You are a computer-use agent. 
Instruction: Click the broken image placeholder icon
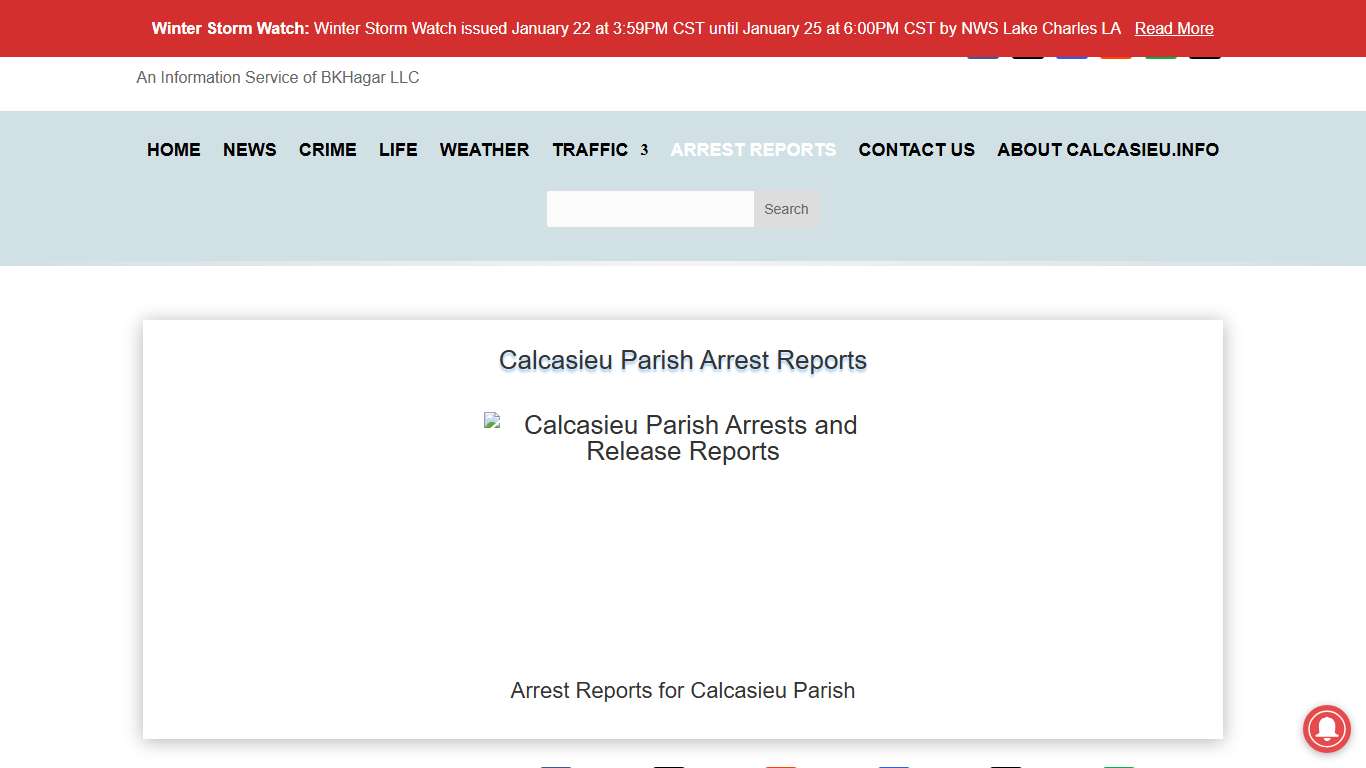coord(491,421)
